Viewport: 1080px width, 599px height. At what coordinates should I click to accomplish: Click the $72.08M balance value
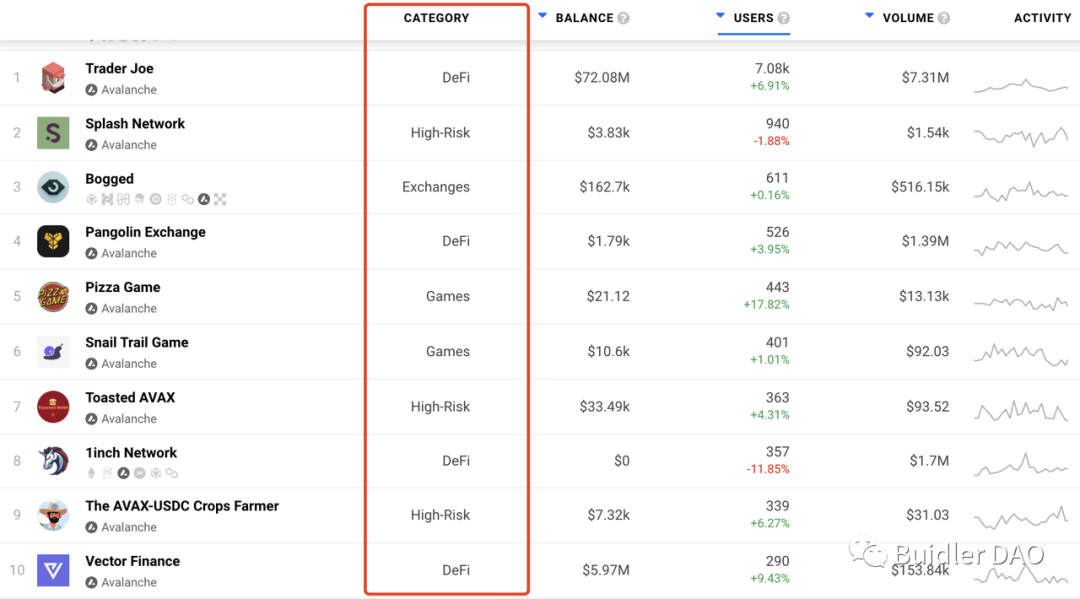[602, 78]
